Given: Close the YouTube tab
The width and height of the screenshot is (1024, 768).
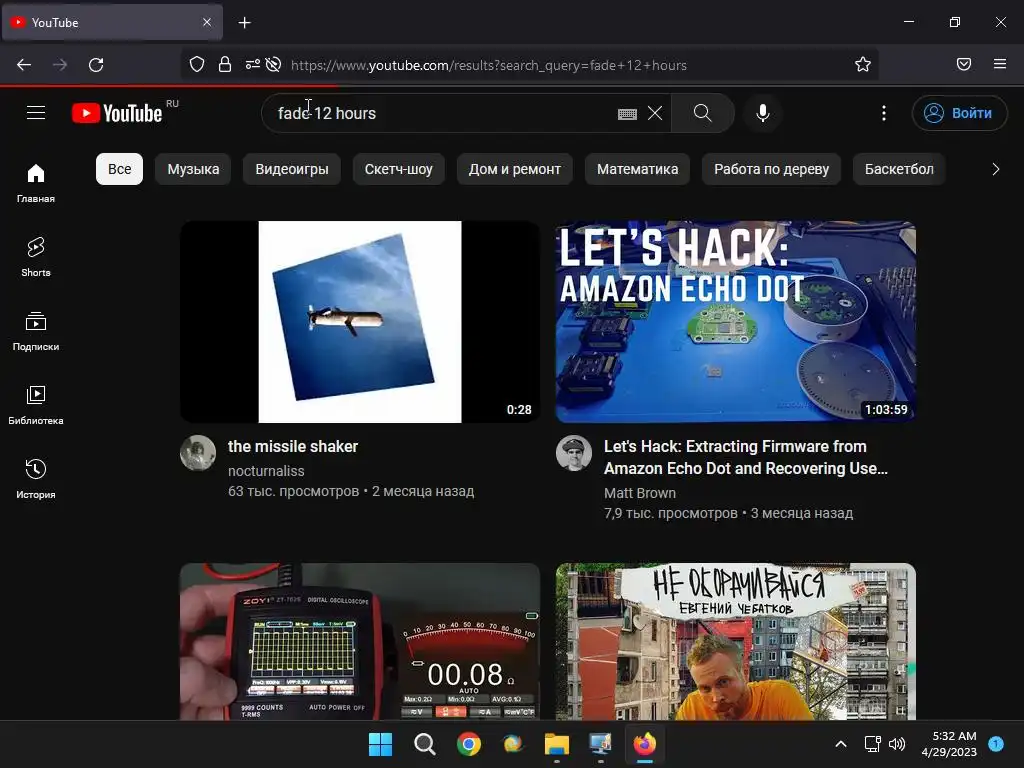Looking at the screenshot, I should coord(206,22).
